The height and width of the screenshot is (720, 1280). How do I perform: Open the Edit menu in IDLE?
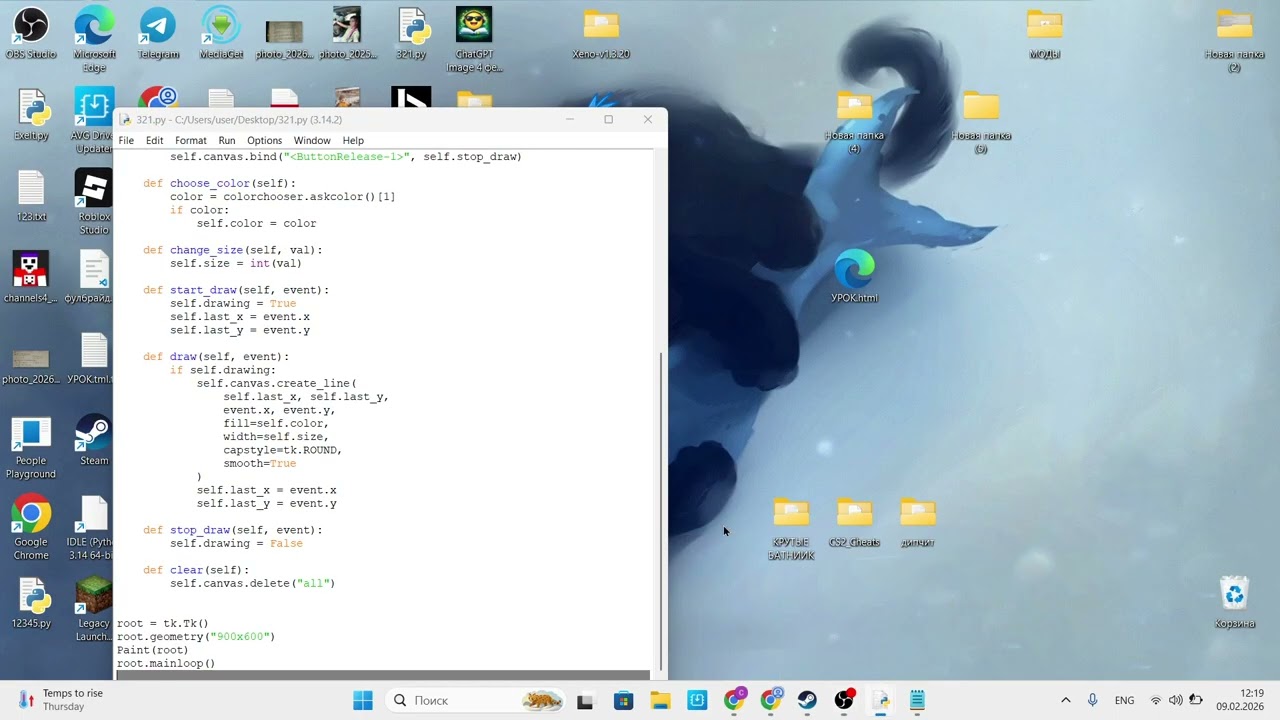point(154,141)
